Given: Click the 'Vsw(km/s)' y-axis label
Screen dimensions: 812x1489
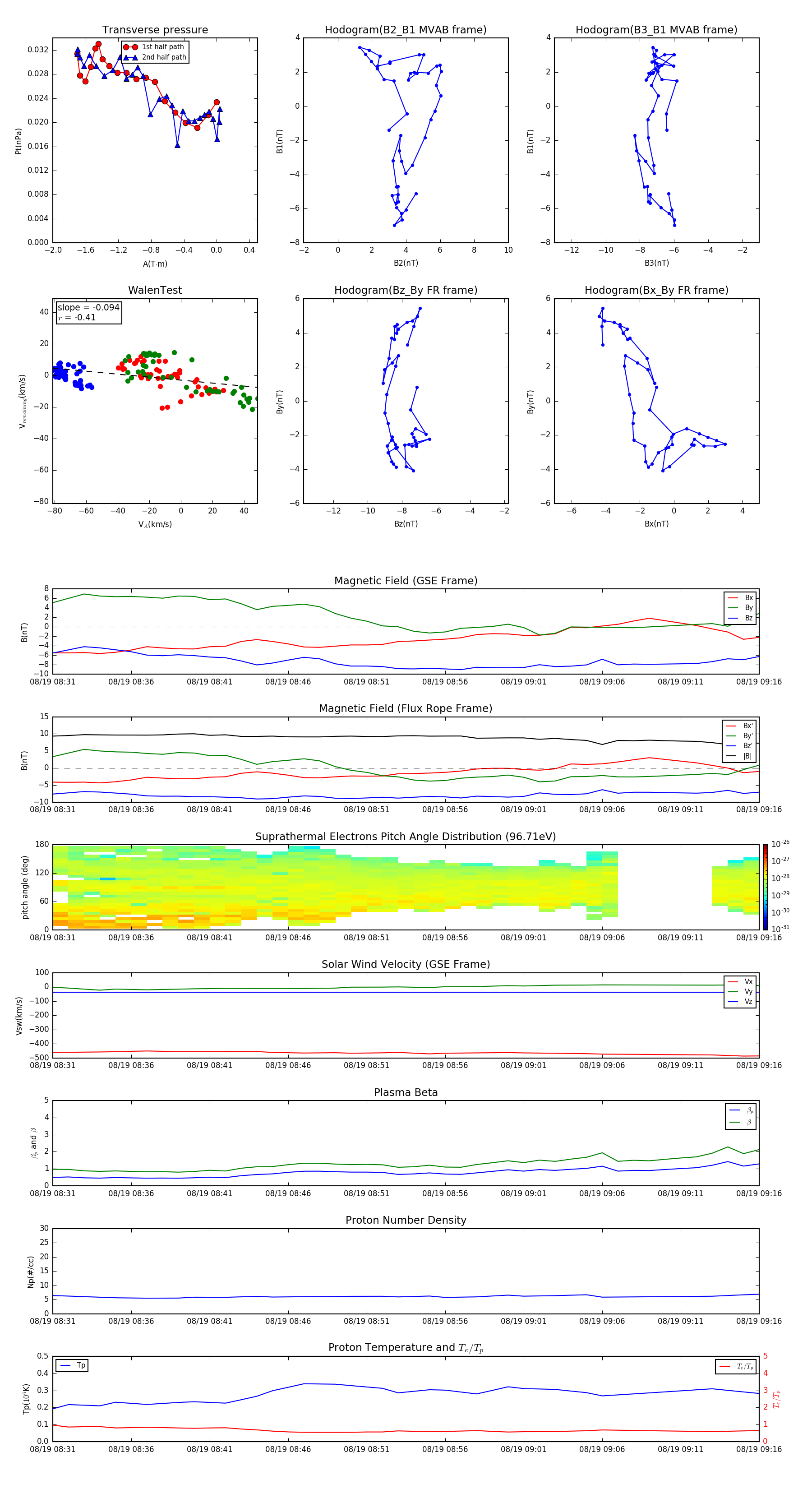Looking at the screenshot, I should (18, 1016).
